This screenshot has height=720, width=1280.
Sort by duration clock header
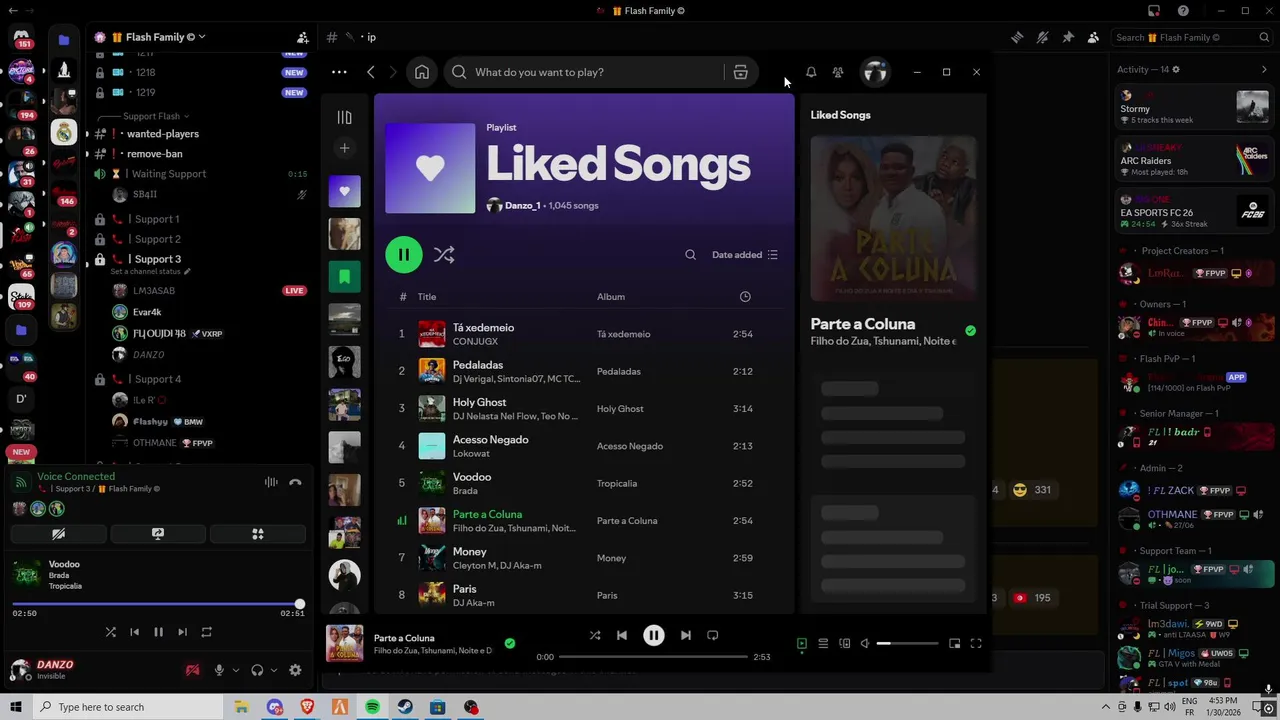pyautogui.click(x=745, y=297)
